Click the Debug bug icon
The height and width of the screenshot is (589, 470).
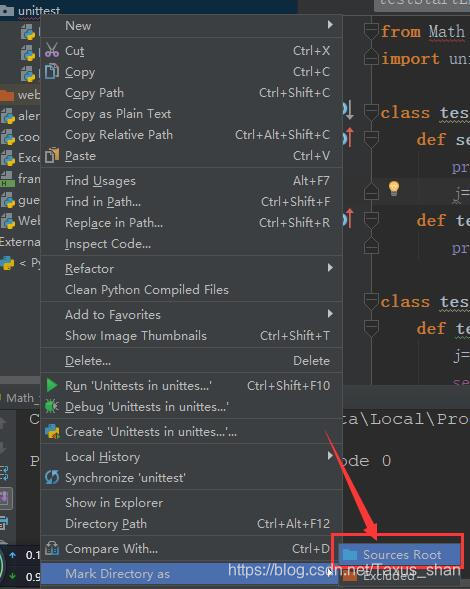[x=52, y=406]
